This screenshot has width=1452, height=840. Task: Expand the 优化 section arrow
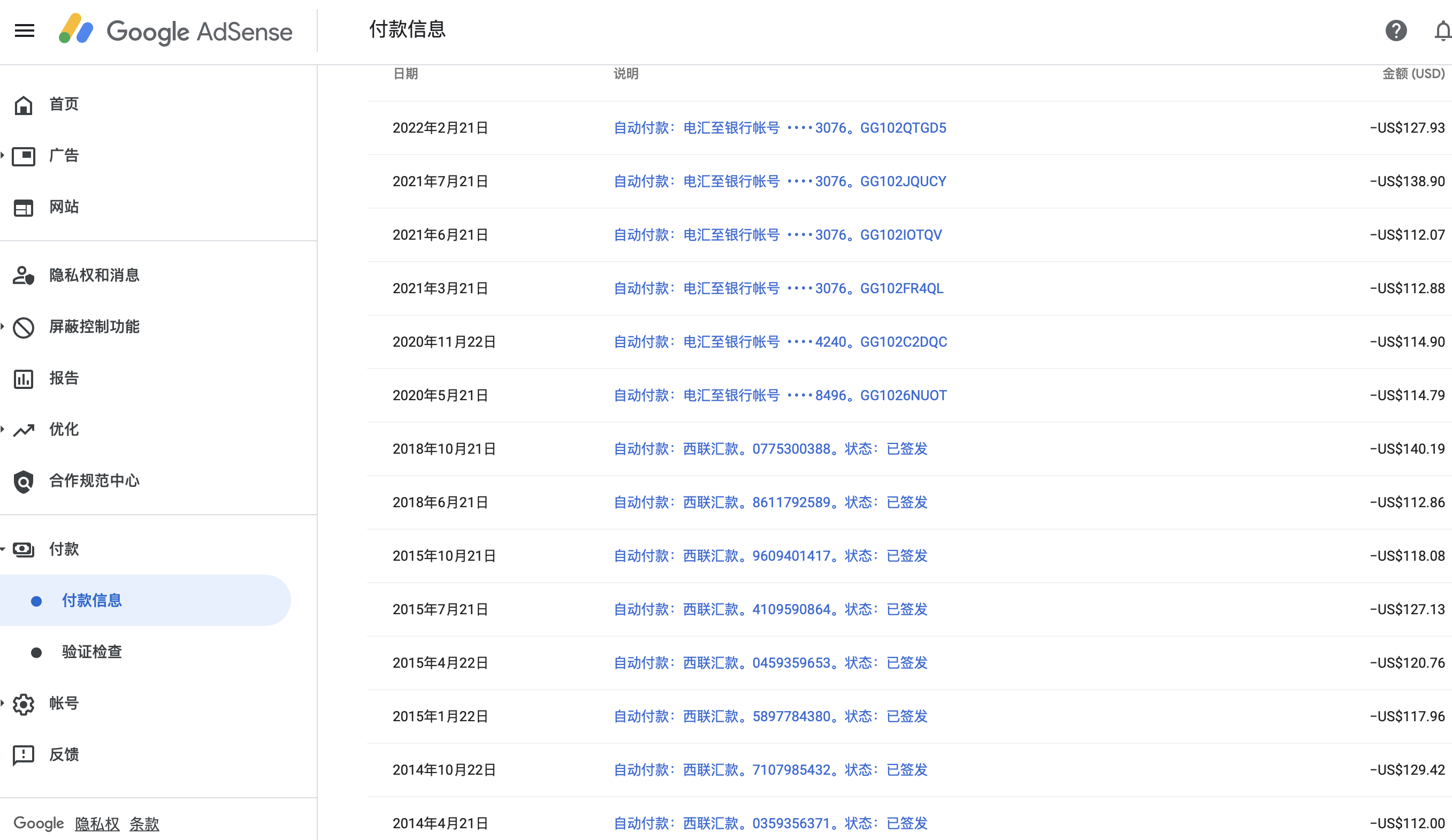point(3,429)
